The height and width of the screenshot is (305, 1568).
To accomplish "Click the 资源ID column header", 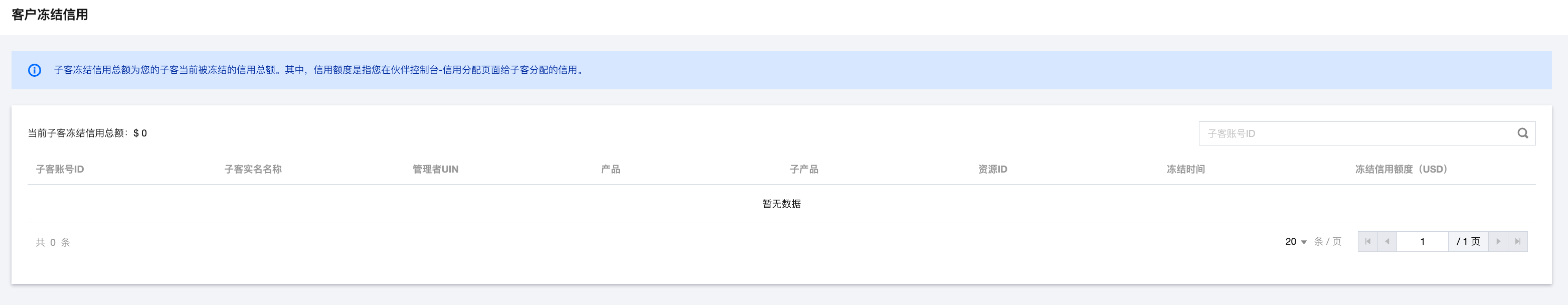I will 992,169.
